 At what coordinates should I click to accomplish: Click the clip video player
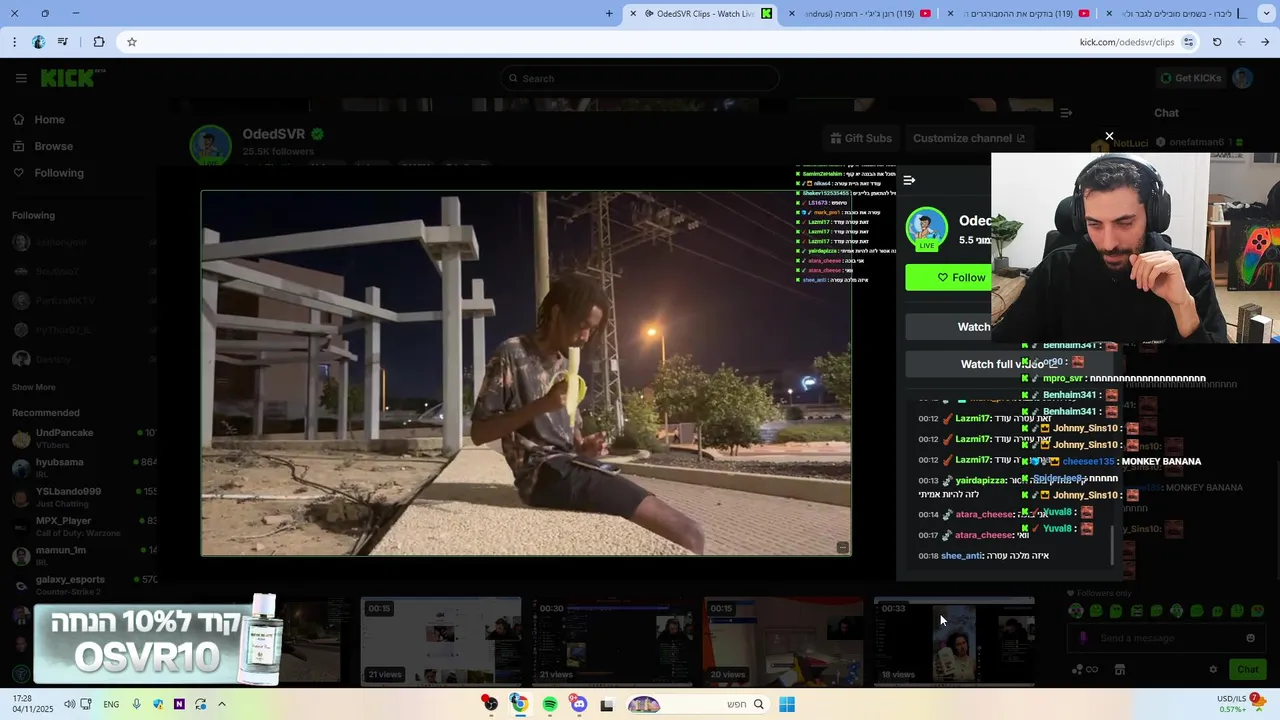[526, 373]
